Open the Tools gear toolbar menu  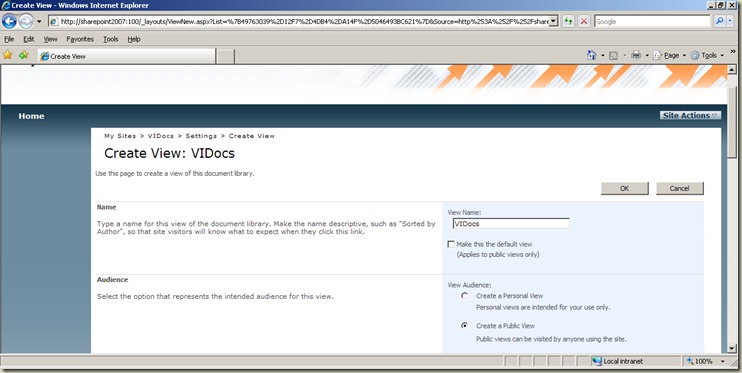pyautogui.click(x=707, y=55)
